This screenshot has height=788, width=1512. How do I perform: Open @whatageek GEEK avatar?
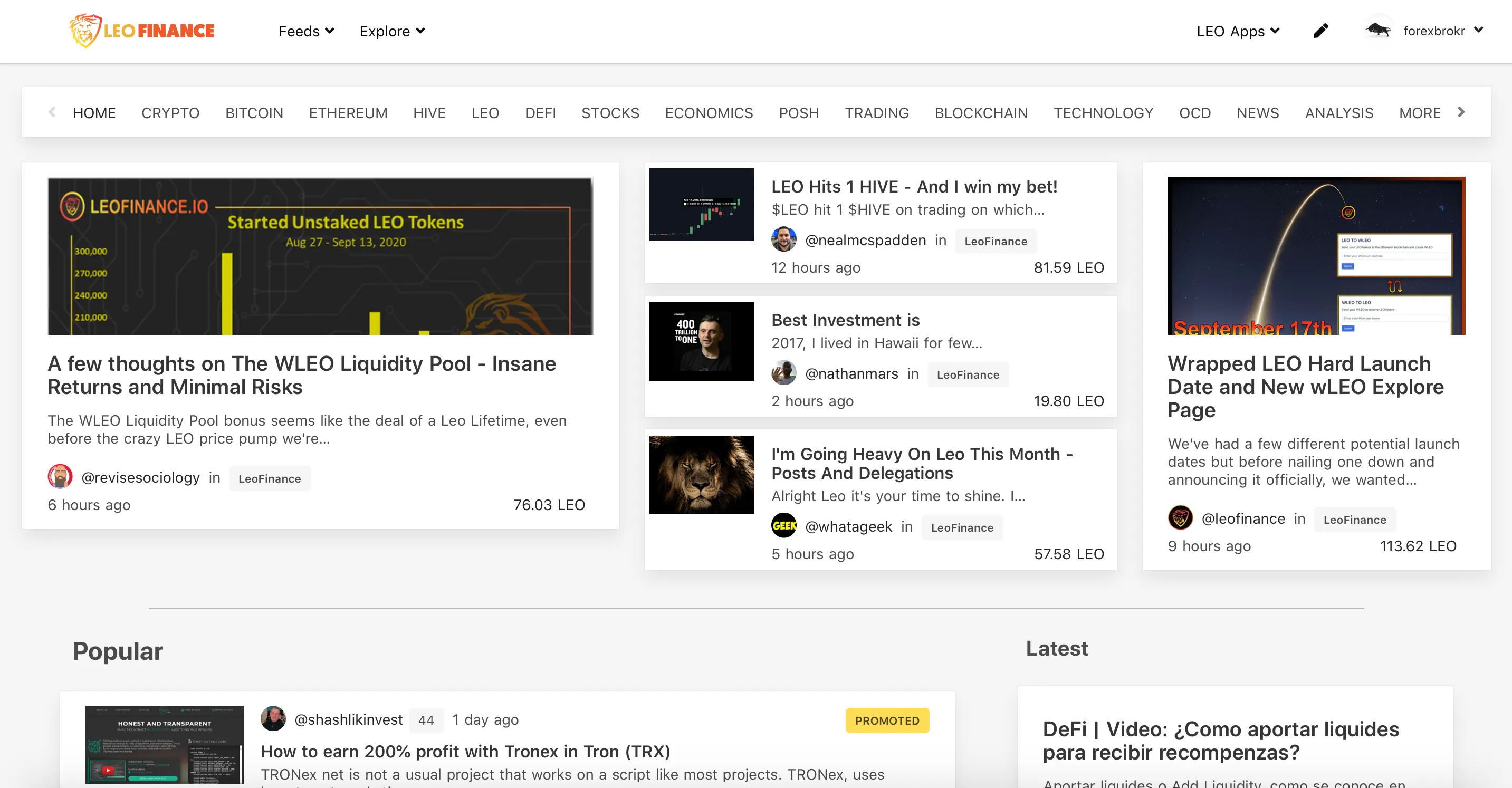[783, 526]
